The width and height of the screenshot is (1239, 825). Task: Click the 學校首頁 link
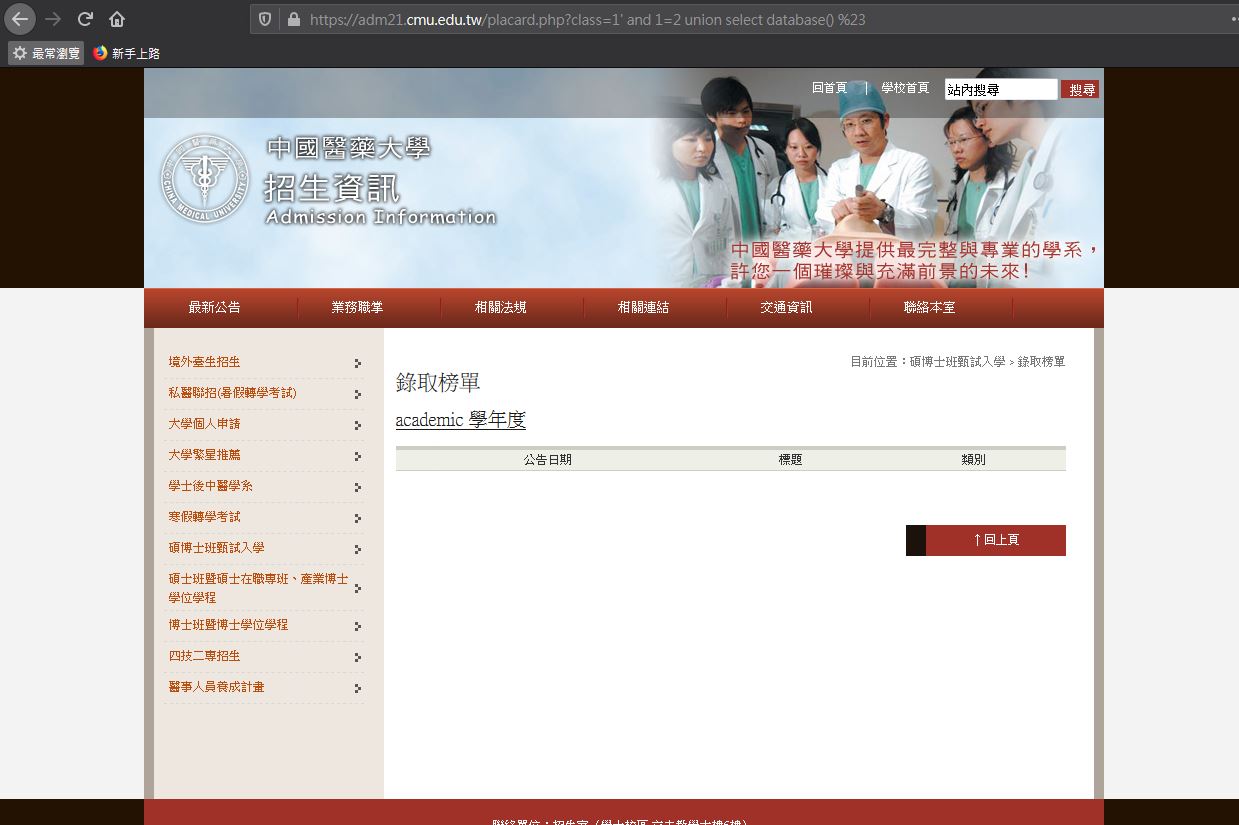point(905,88)
